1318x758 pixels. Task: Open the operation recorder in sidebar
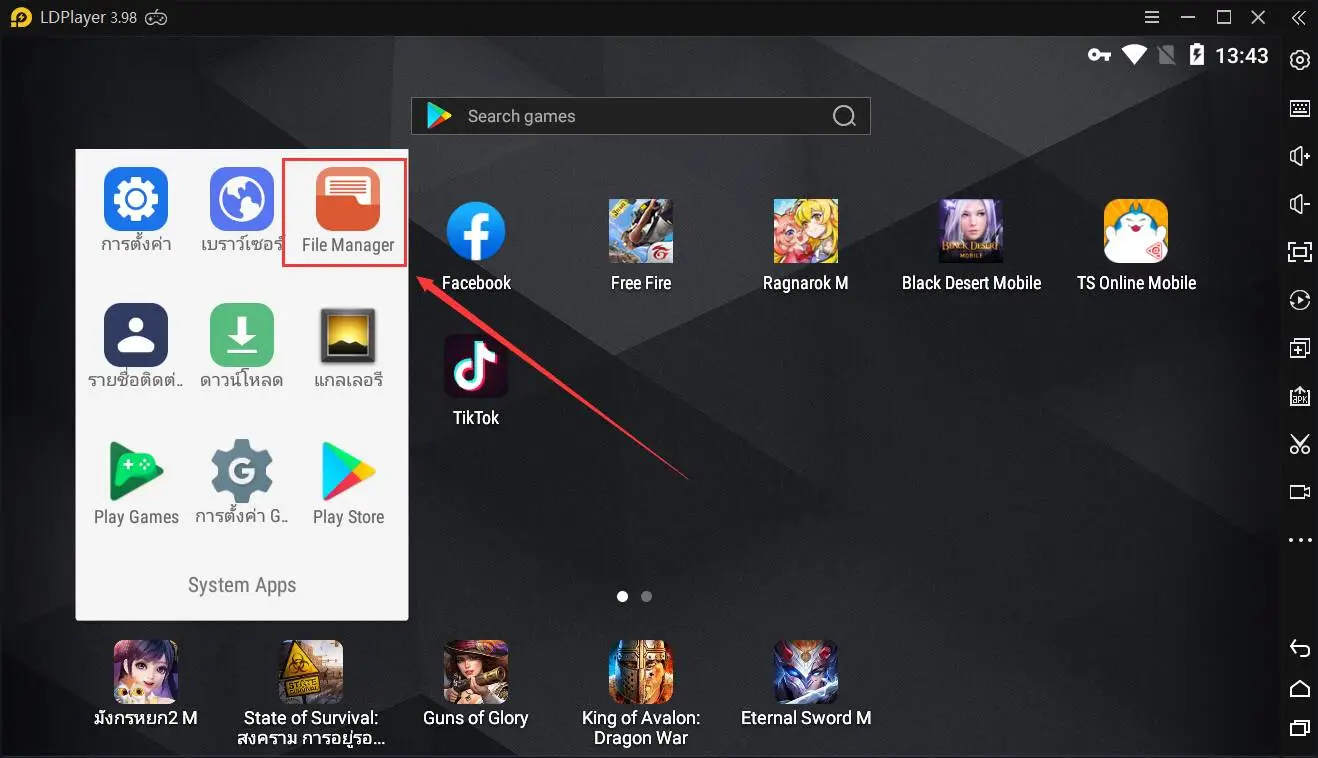click(1299, 300)
